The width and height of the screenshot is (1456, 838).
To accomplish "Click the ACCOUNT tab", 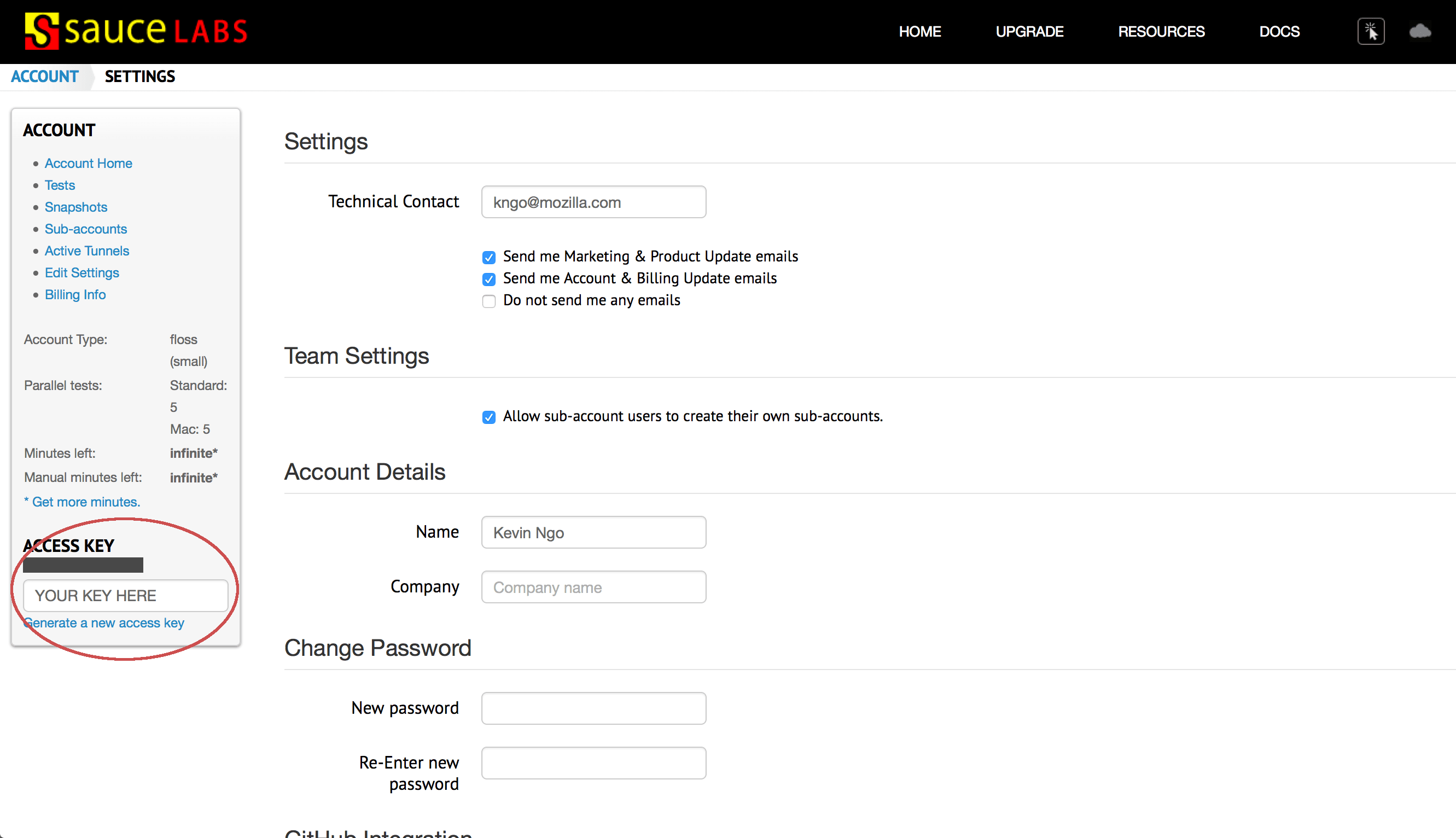I will (x=44, y=76).
